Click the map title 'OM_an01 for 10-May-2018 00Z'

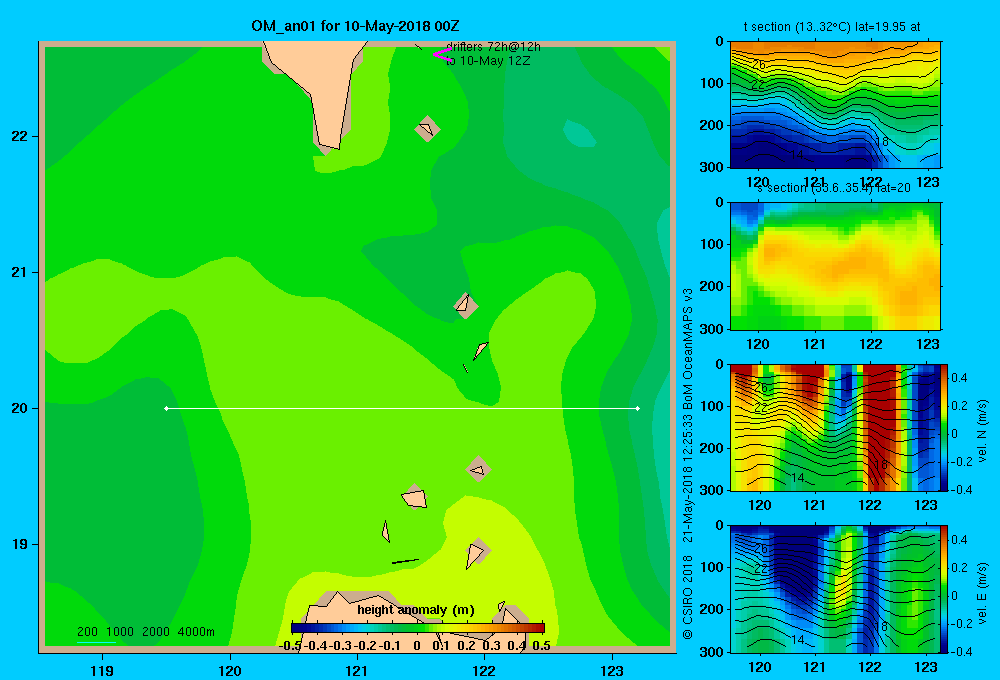pos(355,26)
